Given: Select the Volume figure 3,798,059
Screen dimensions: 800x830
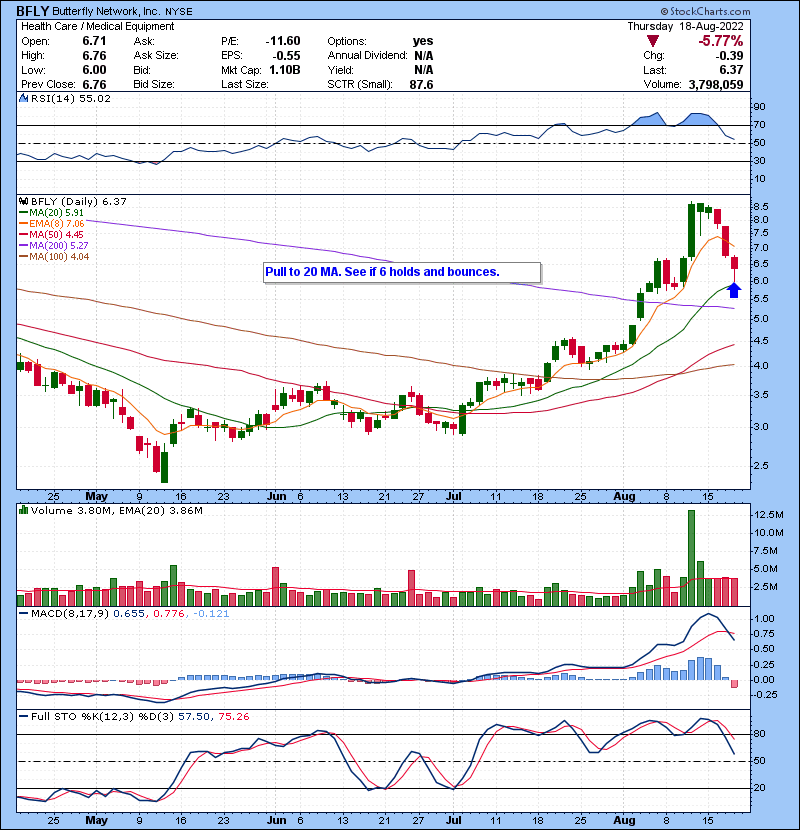Looking at the screenshot, I should coord(716,85).
